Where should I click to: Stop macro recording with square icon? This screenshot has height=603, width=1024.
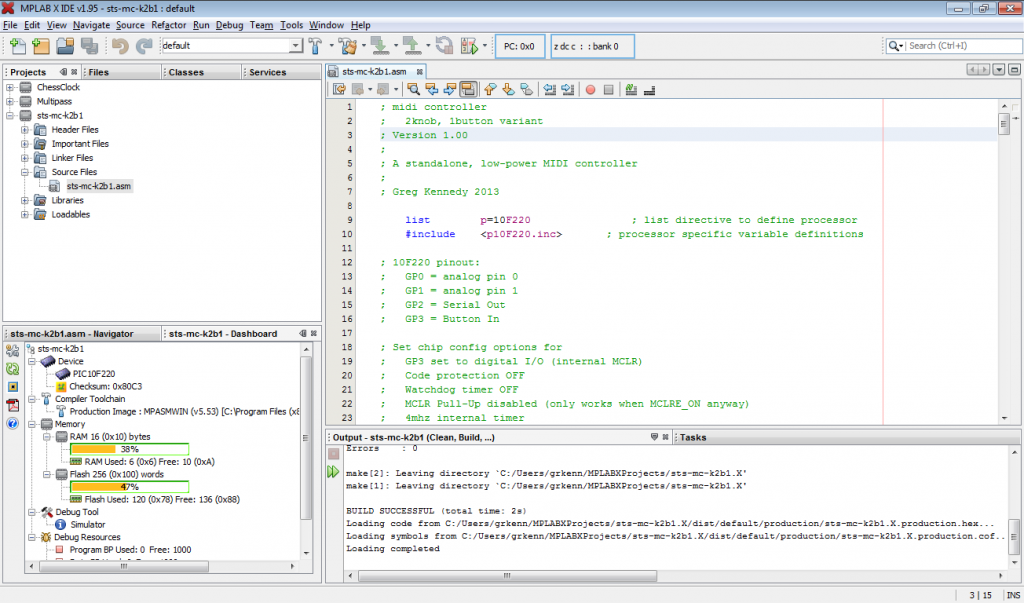coord(609,90)
